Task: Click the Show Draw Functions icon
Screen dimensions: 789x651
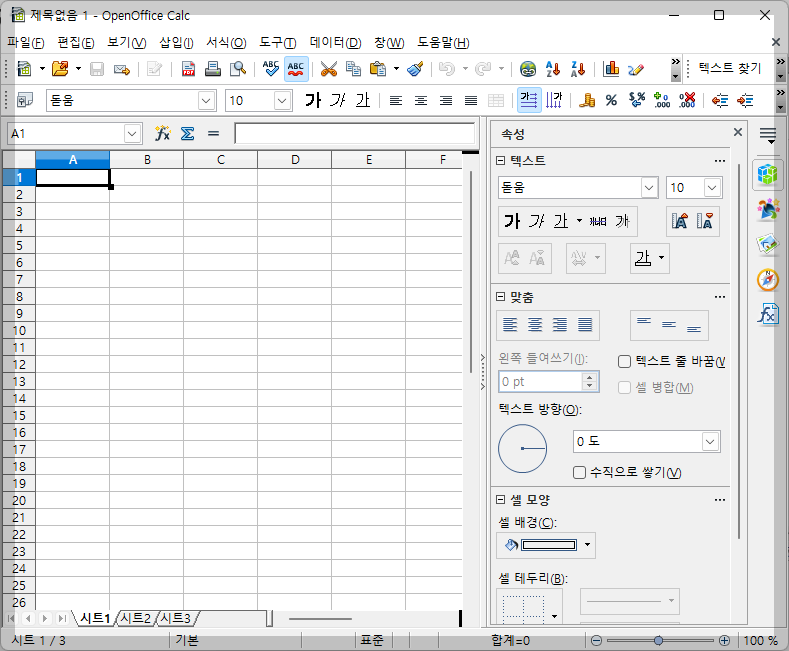Action: tap(636, 68)
